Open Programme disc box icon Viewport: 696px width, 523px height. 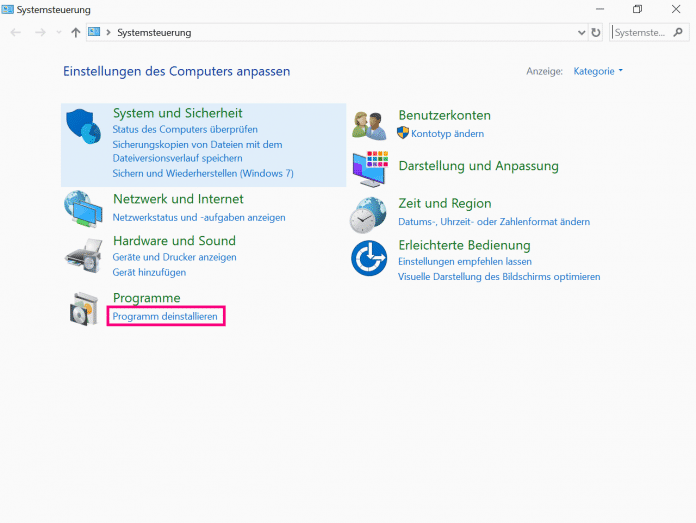(x=83, y=309)
